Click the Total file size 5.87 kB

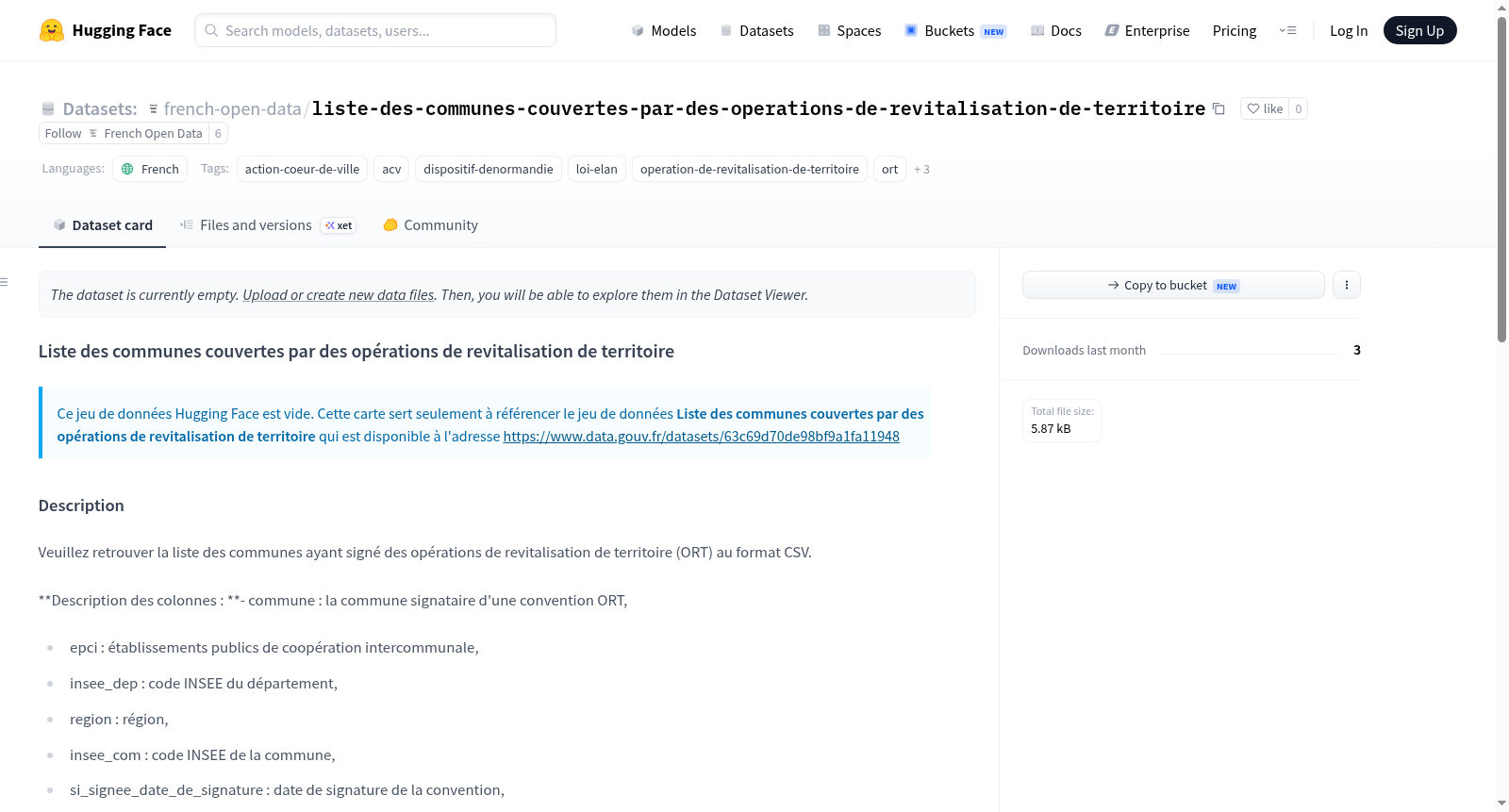coord(1063,421)
